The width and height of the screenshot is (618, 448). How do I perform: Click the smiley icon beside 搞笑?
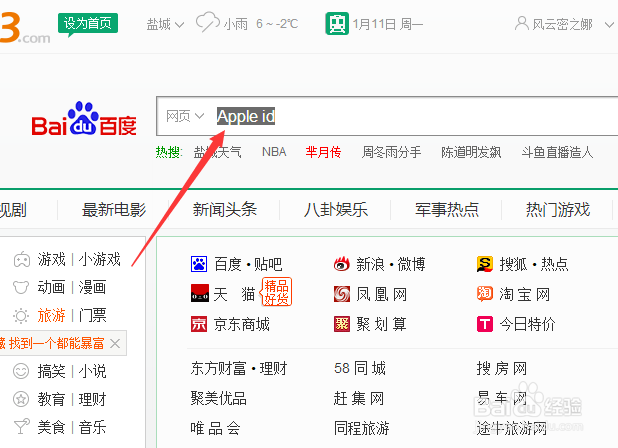point(21,371)
